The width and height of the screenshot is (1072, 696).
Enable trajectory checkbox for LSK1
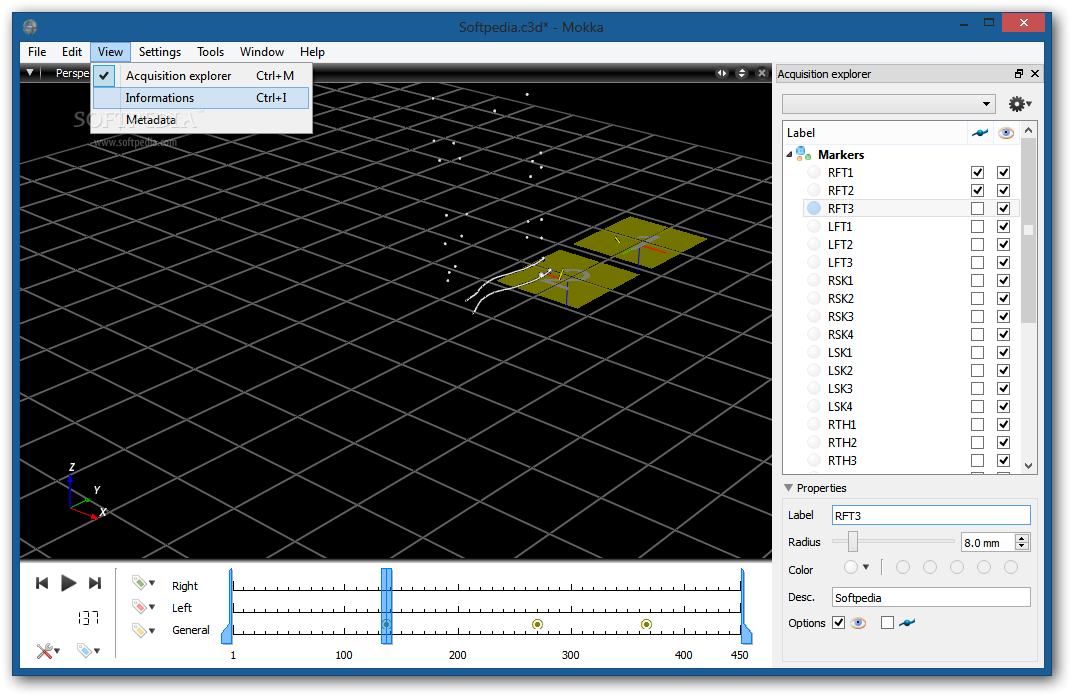click(978, 352)
